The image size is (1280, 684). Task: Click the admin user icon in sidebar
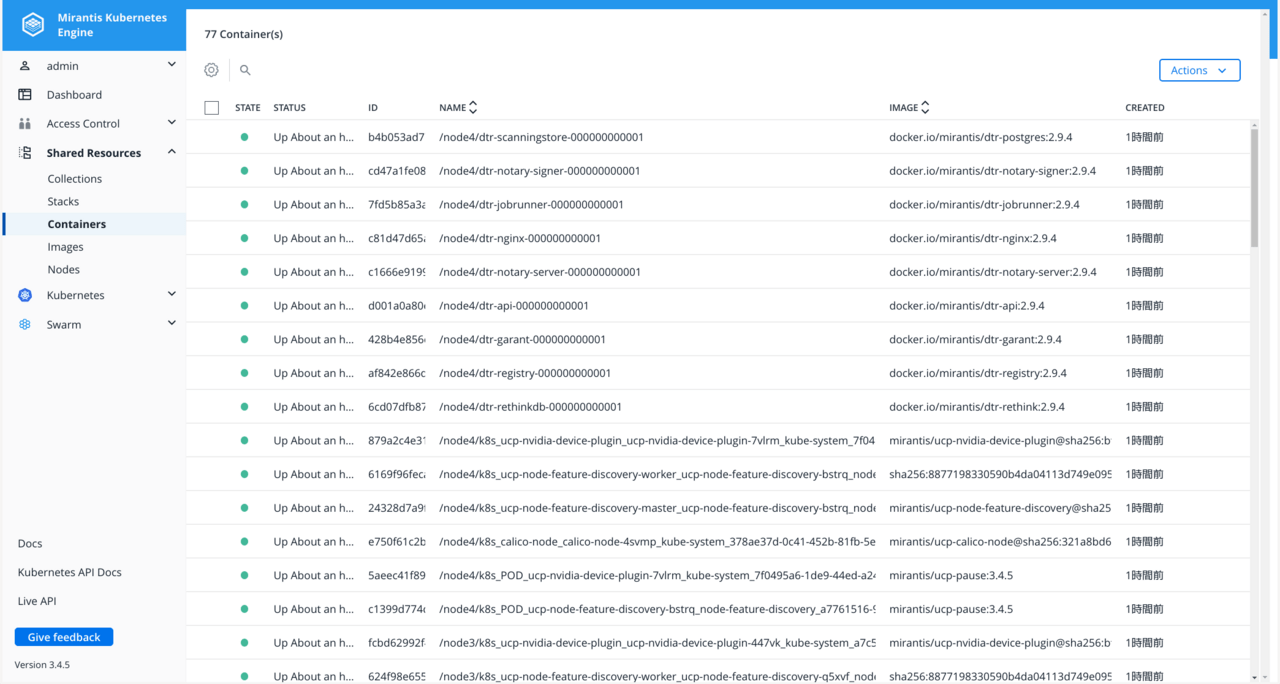coord(25,66)
